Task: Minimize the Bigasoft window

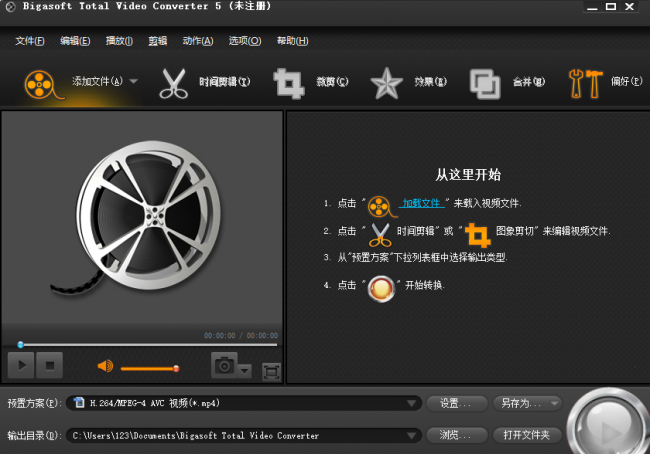Action: (x=592, y=7)
